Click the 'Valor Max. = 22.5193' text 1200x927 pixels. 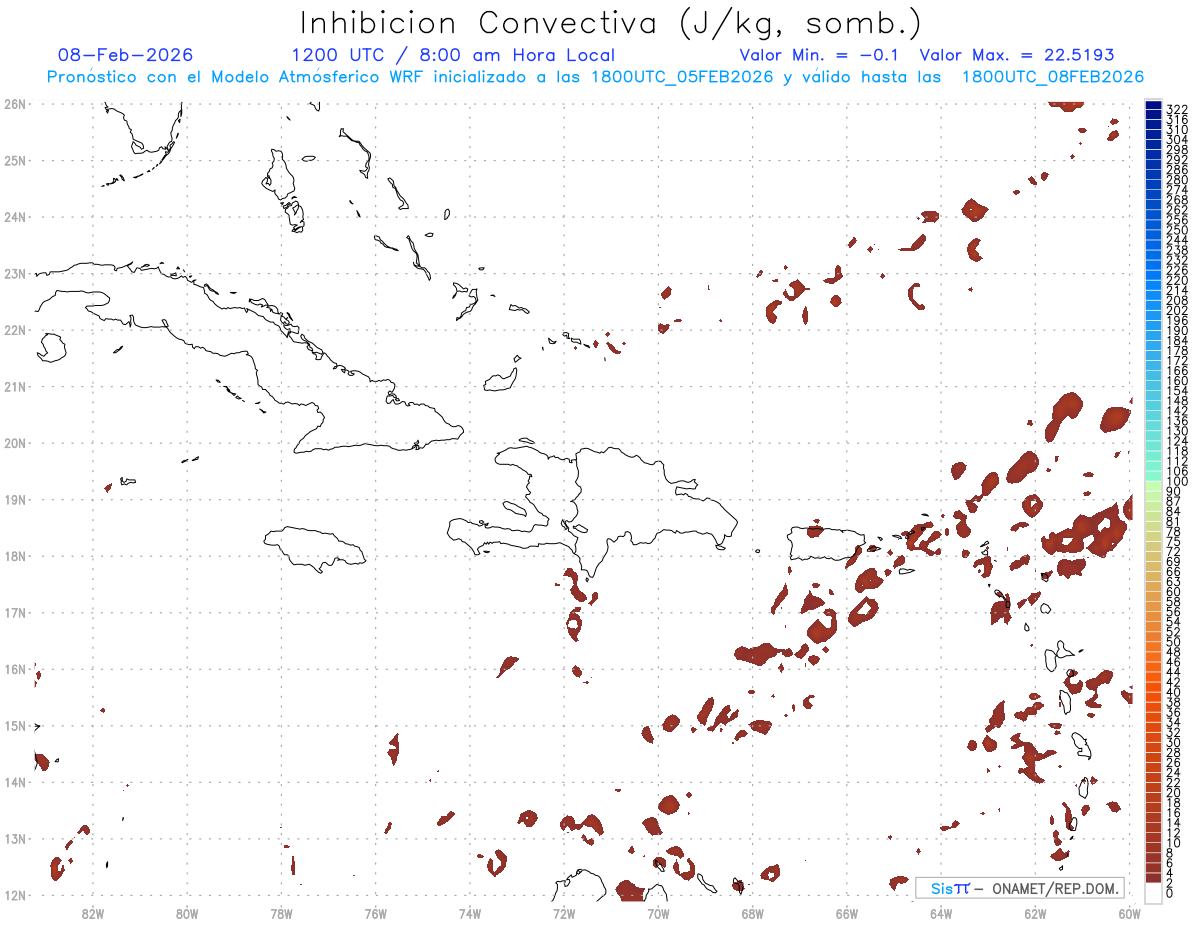pos(1017,55)
